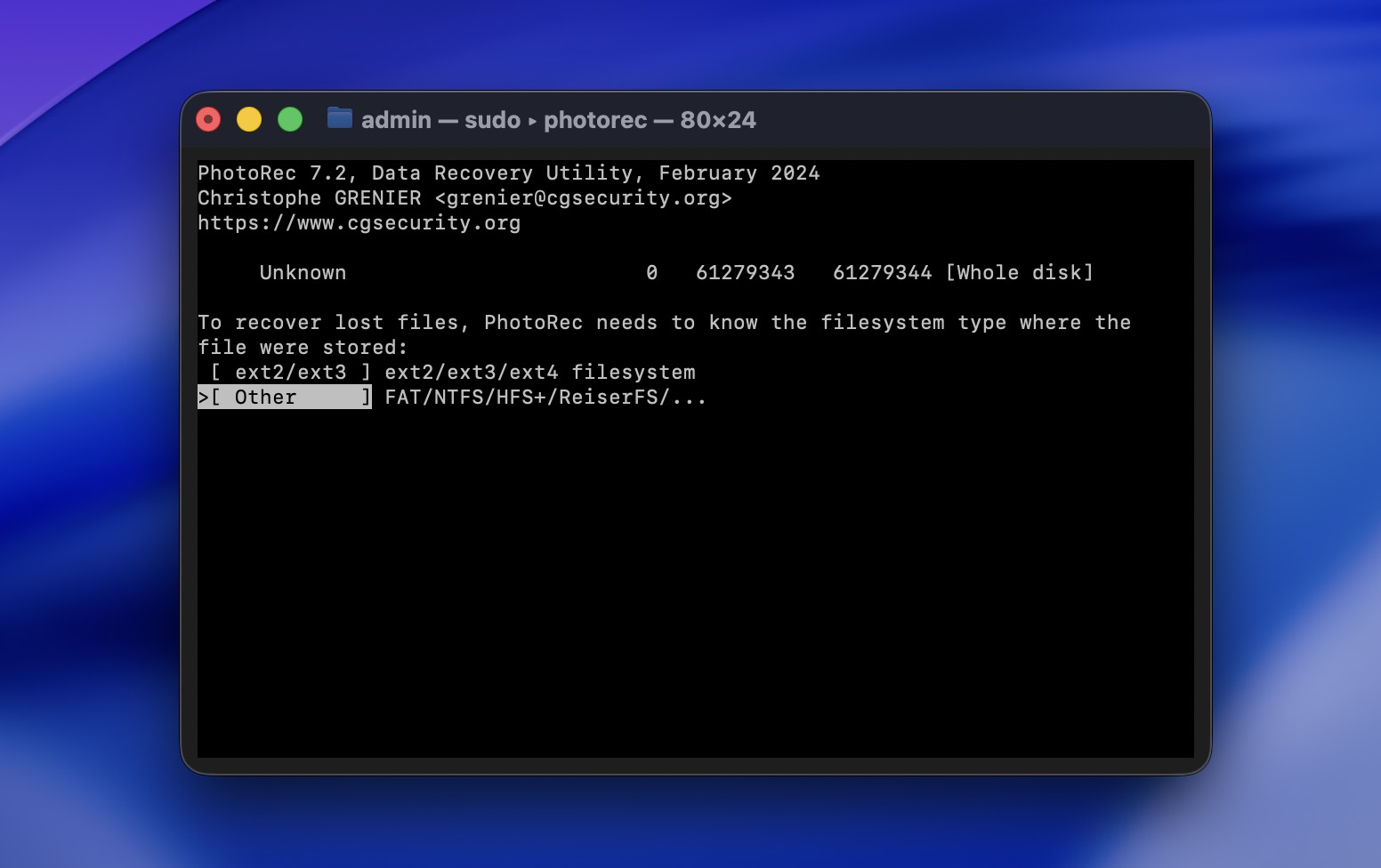Click the grenier@cgsecurity.org email address

click(x=583, y=198)
